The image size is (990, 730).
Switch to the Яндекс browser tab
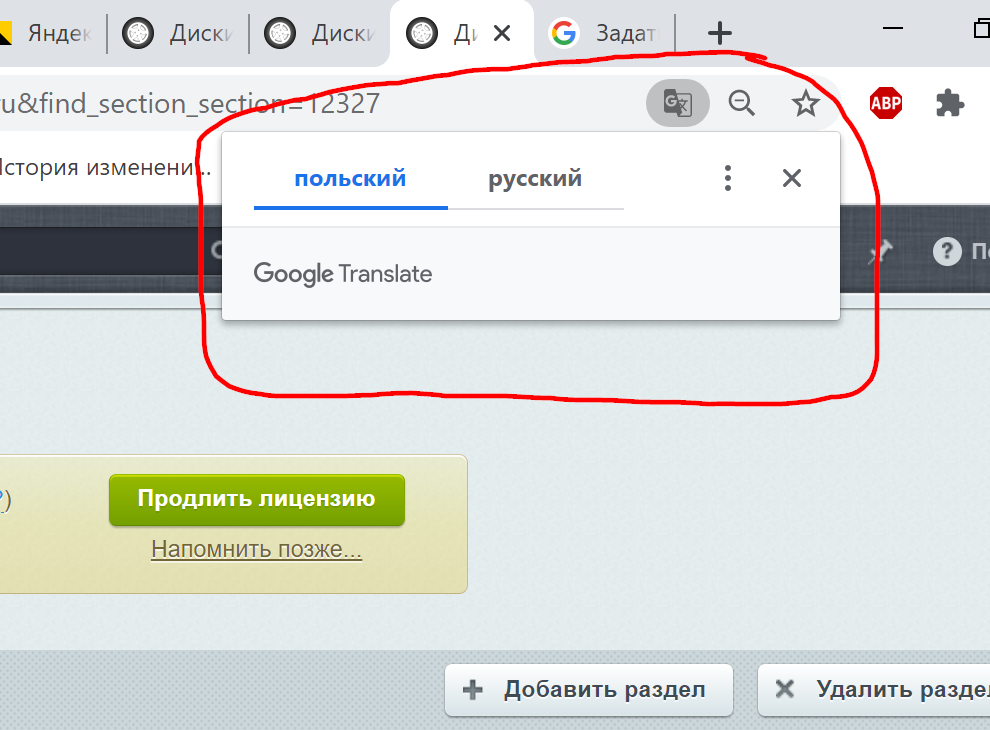(51, 33)
